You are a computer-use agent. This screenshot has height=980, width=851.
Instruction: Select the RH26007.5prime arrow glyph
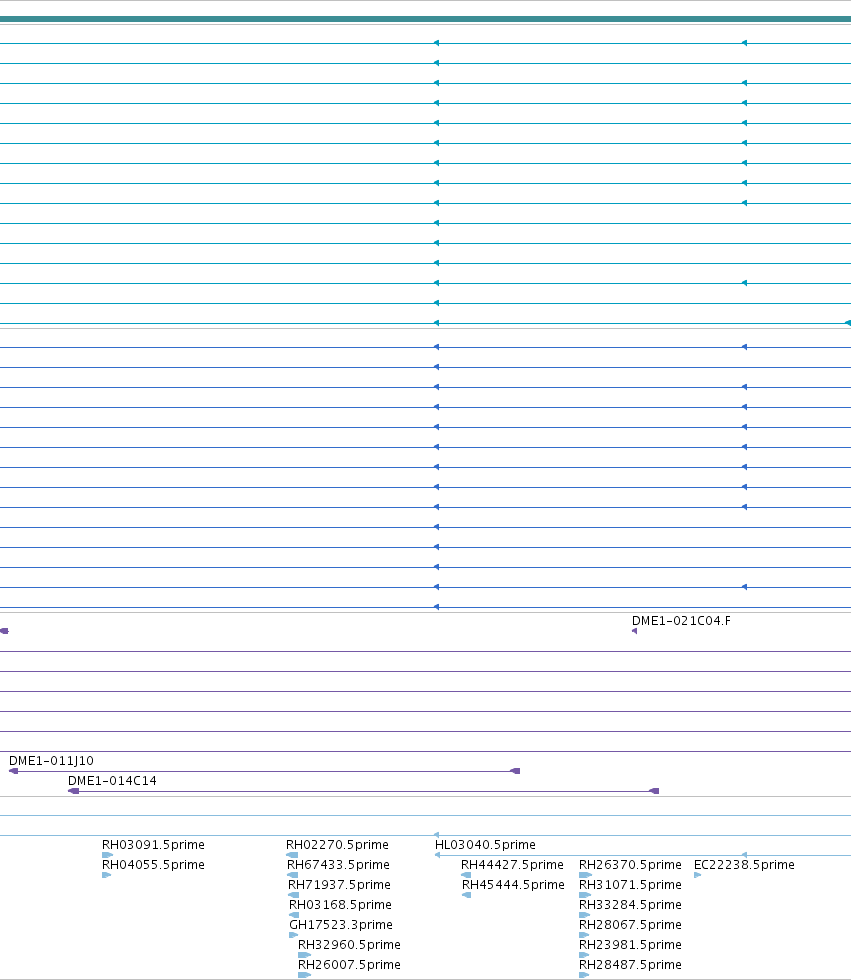[304, 975]
